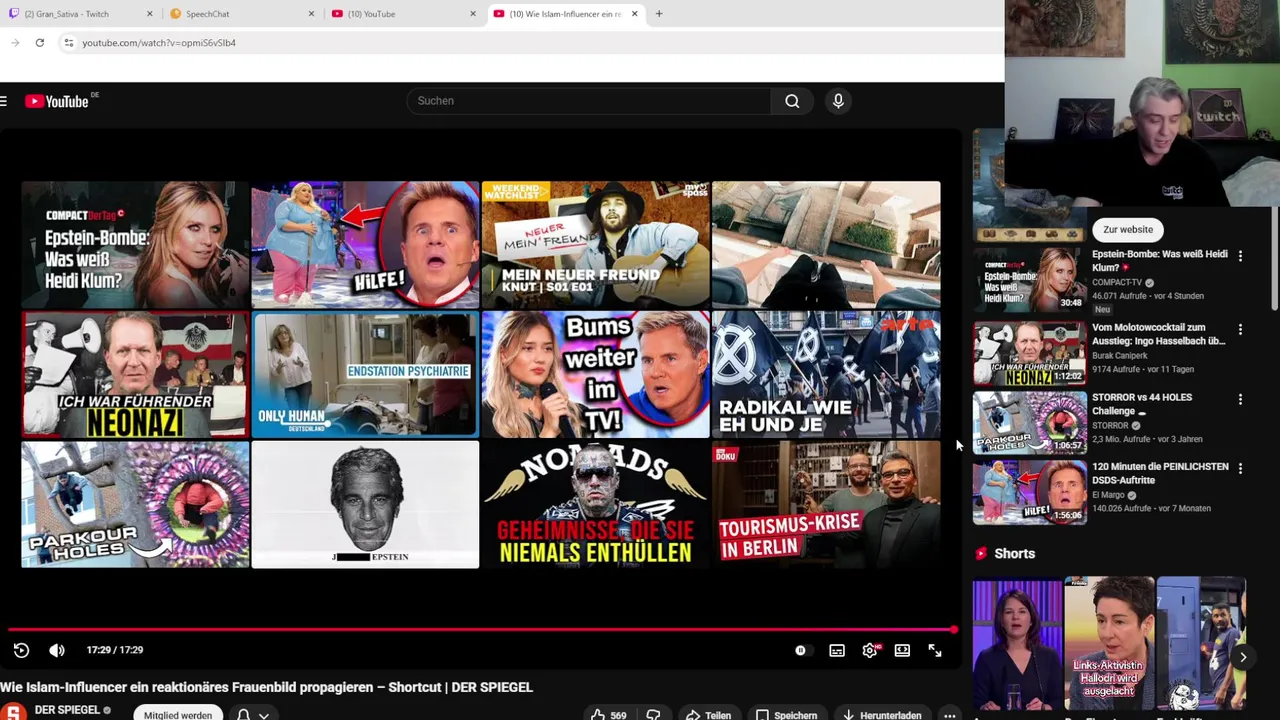Image resolution: width=1280 pixels, height=720 pixels.
Task: Open Endstation Psychiatrie thumbnail
Action: pyautogui.click(x=365, y=375)
